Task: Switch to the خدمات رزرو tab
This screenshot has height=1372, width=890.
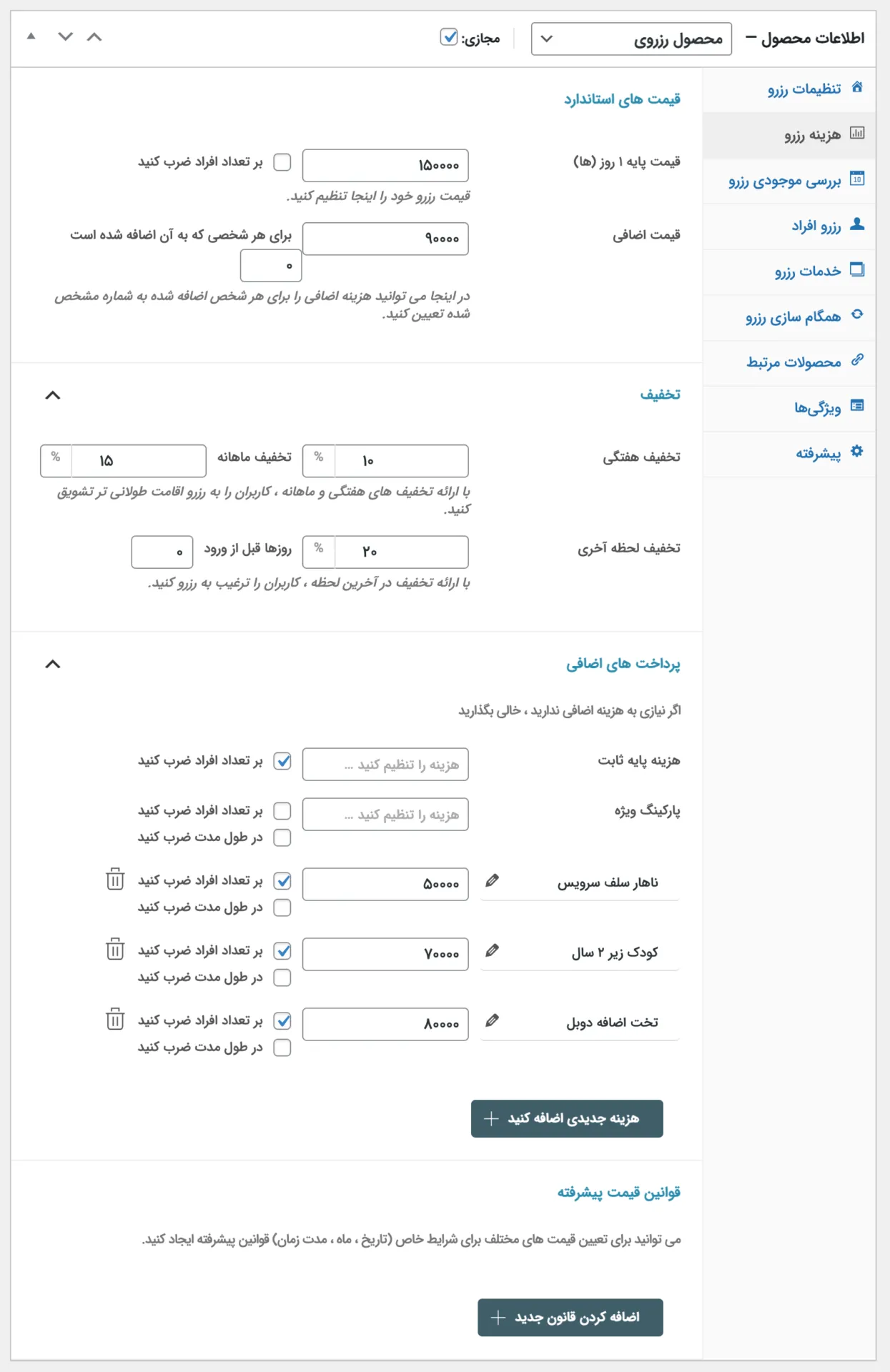Action: [789, 272]
